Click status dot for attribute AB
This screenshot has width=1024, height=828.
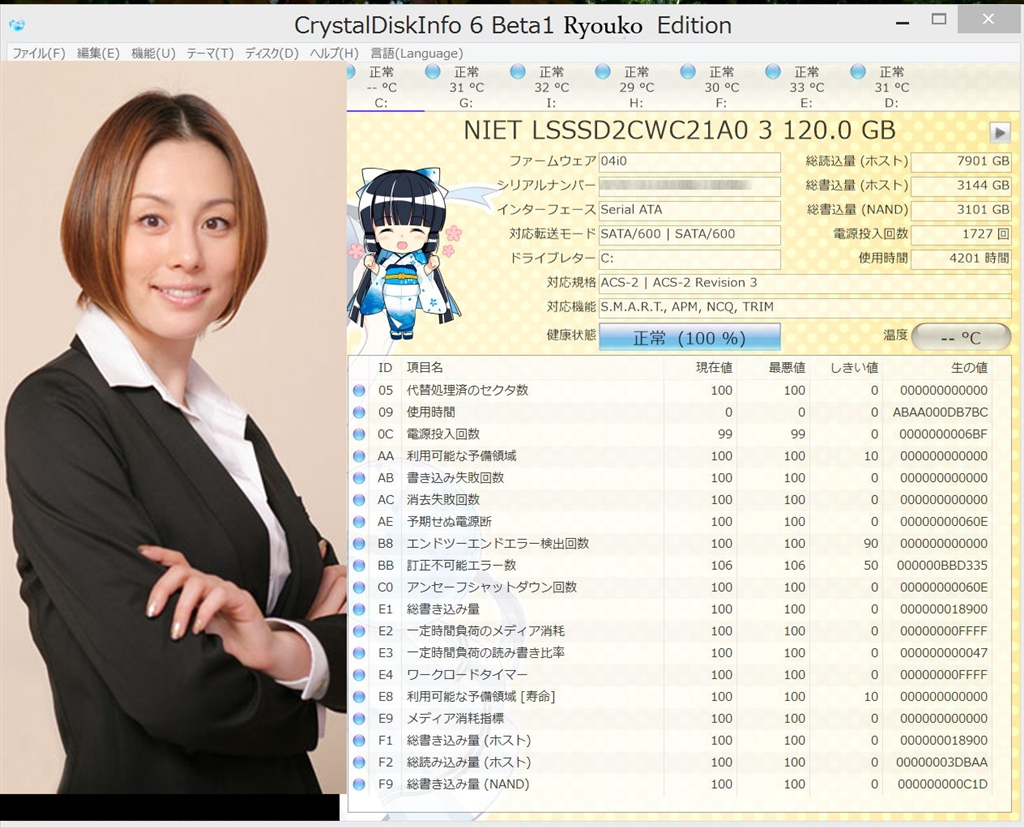click(359, 478)
